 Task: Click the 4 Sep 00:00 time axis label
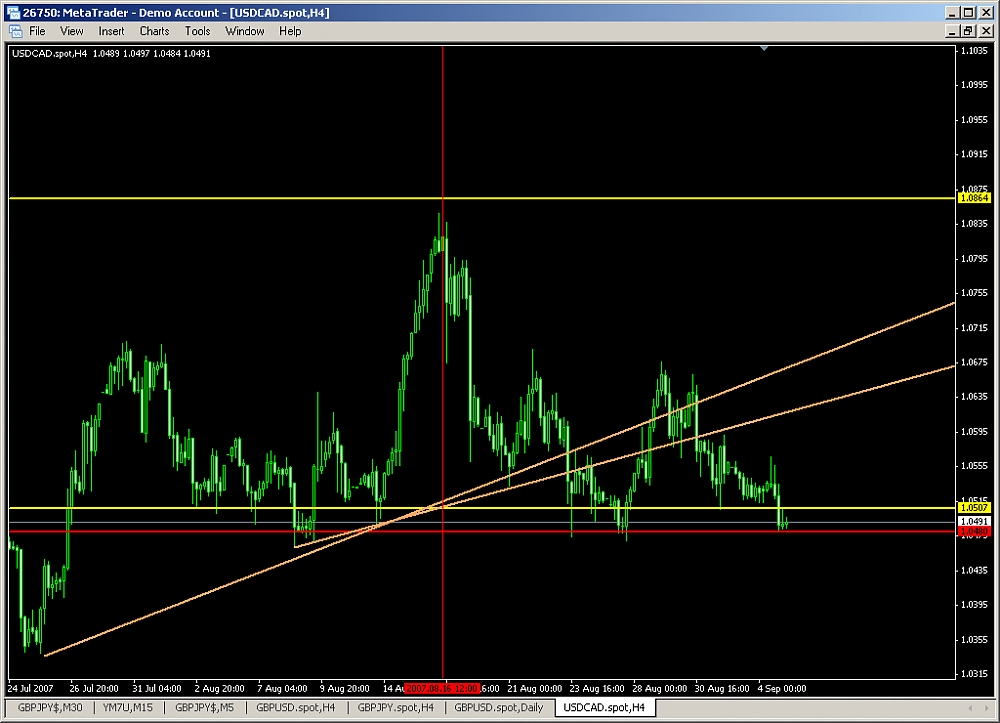click(782, 689)
